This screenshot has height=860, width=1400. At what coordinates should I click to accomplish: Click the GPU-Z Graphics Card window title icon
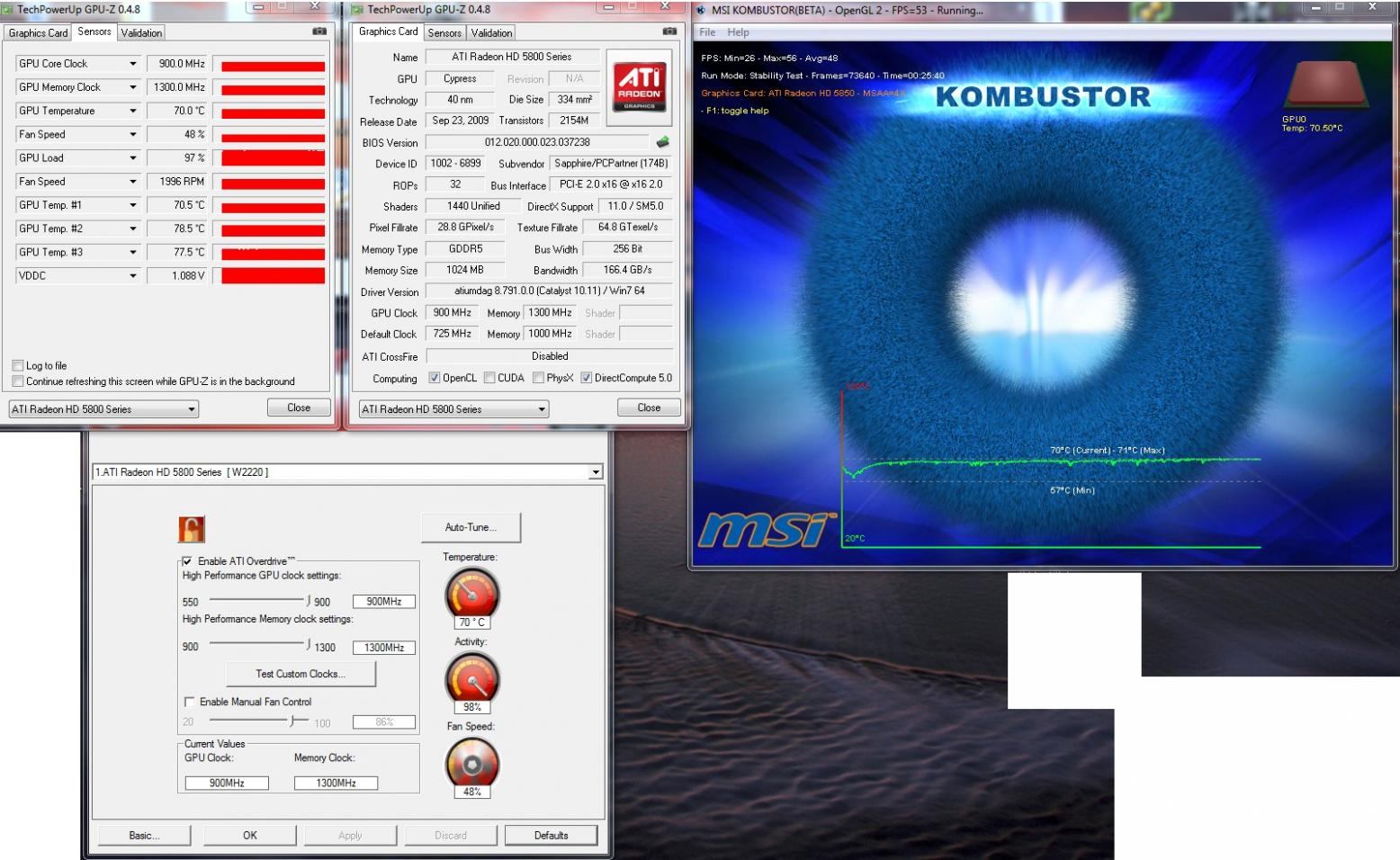click(357, 10)
